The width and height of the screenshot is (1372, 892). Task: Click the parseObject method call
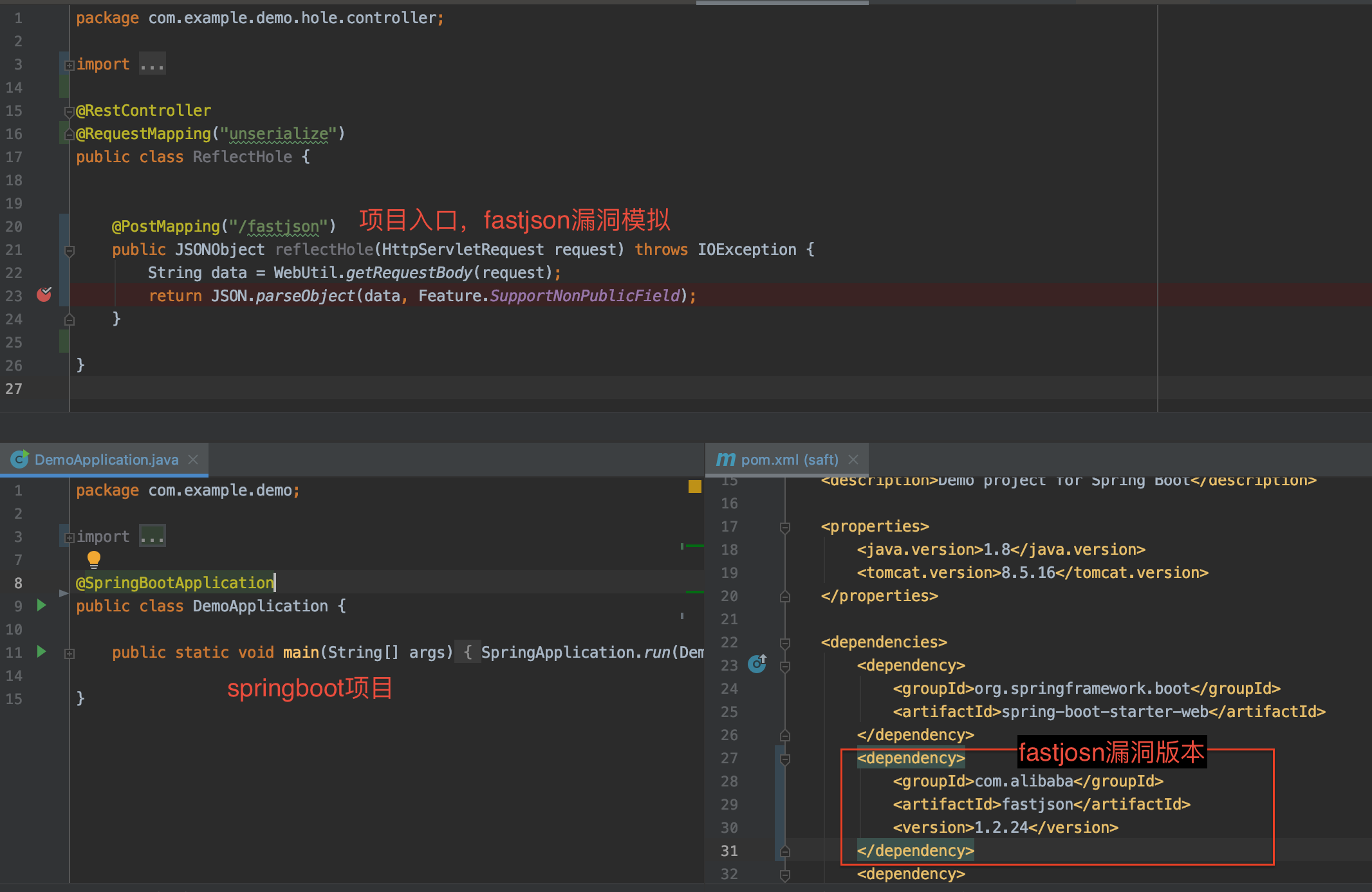(x=306, y=295)
